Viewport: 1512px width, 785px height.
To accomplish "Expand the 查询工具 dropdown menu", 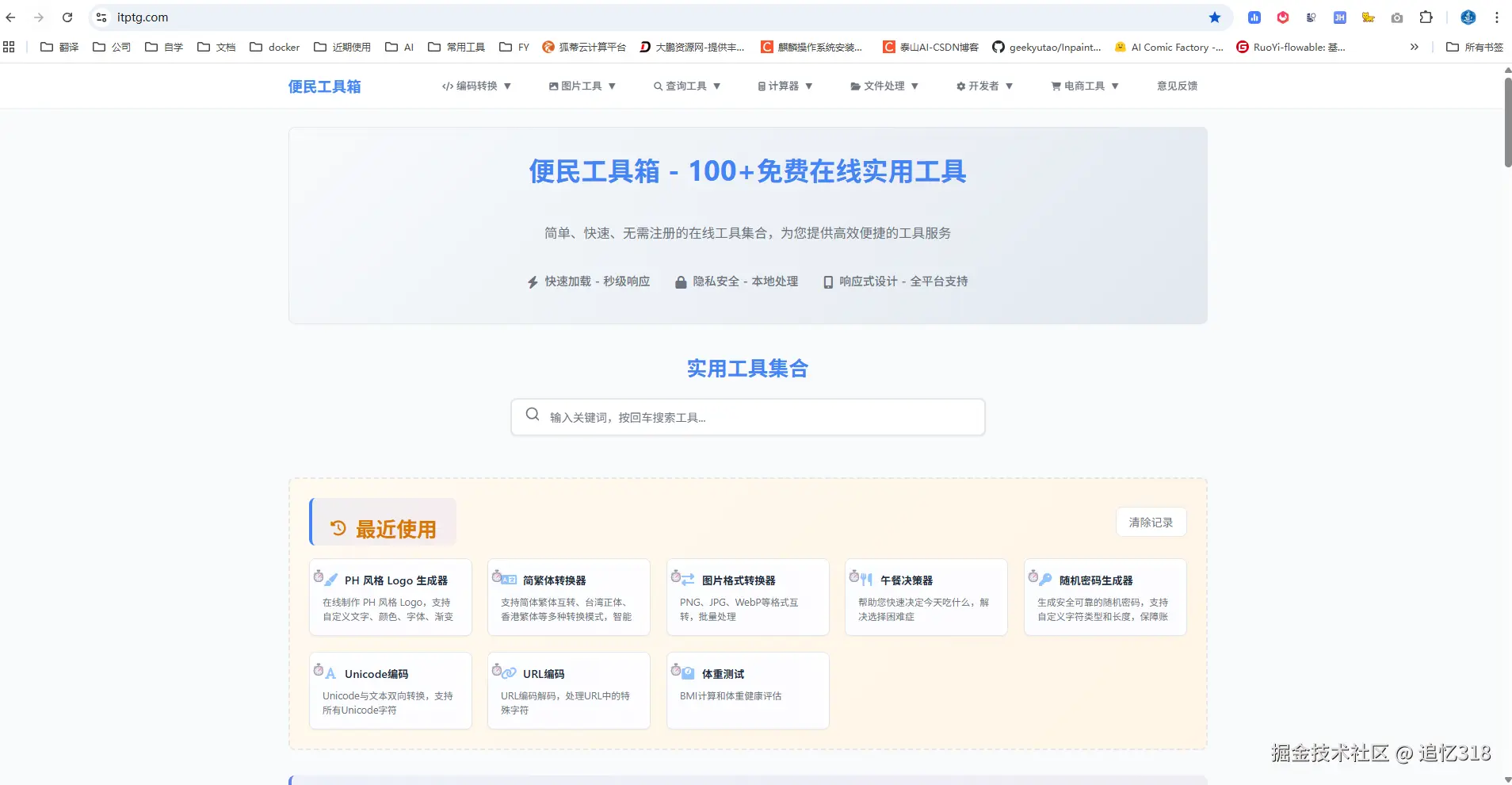I will pyautogui.click(x=687, y=86).
